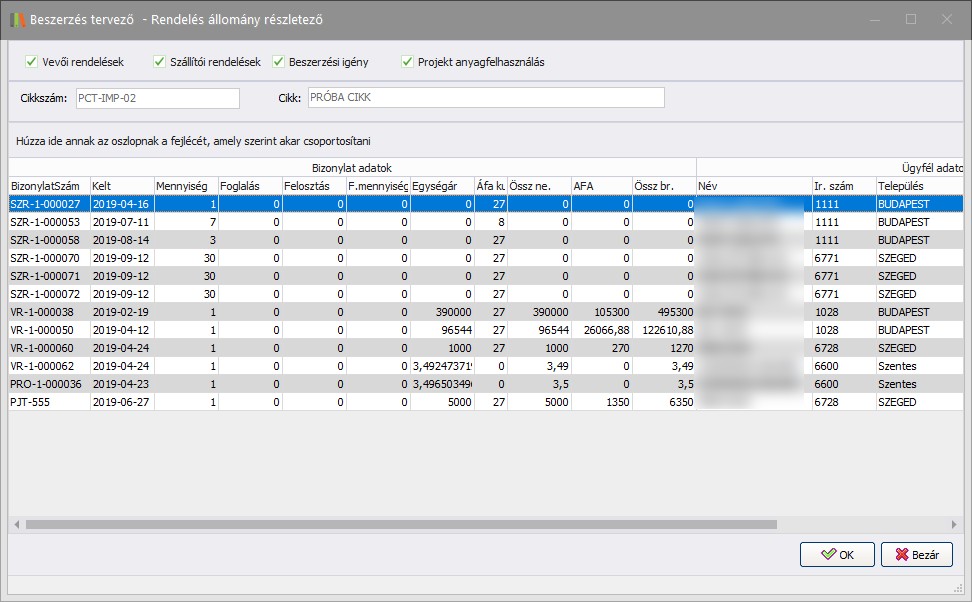Sort by the Kelt column header
The width and height of the screenshot is (972, 602).
tap(120, 186)
